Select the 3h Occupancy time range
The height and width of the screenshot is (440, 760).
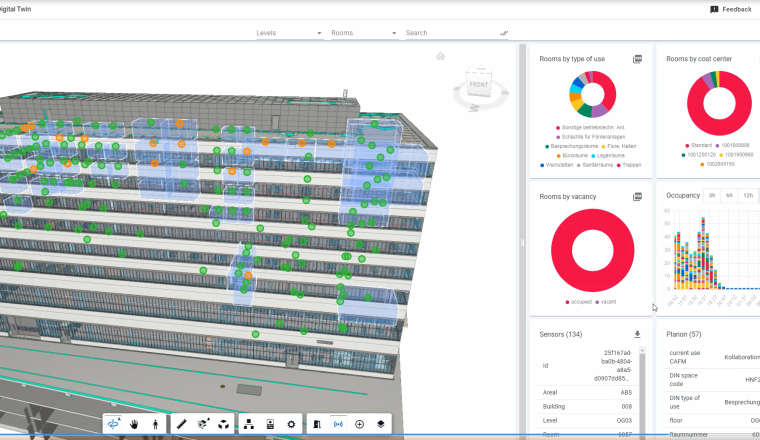click(x=711, y=195)
